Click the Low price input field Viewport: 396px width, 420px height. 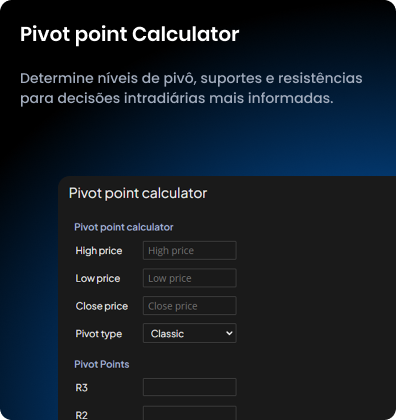pos(190,278)
